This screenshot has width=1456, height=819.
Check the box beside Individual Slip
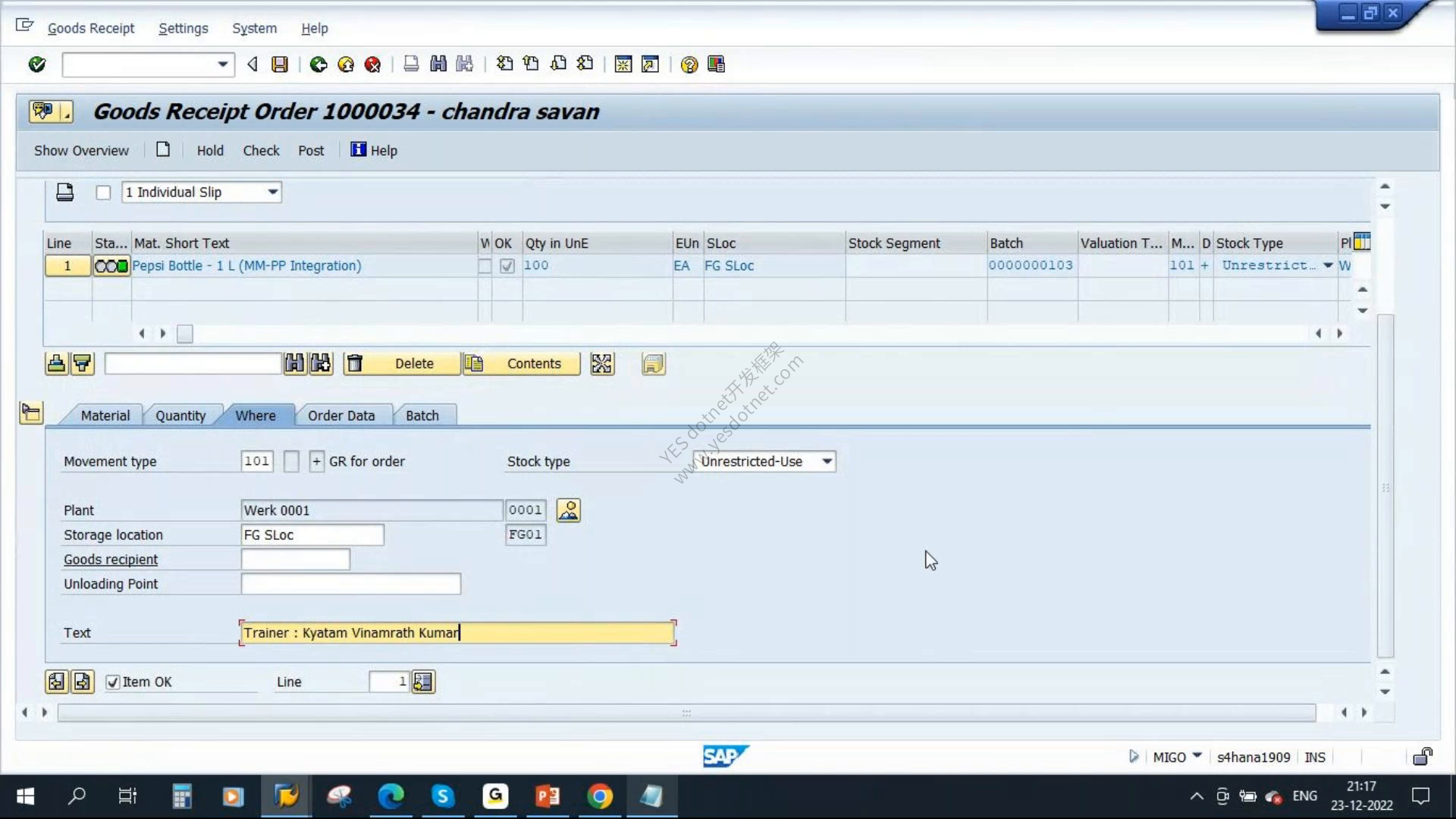point(103,193)
